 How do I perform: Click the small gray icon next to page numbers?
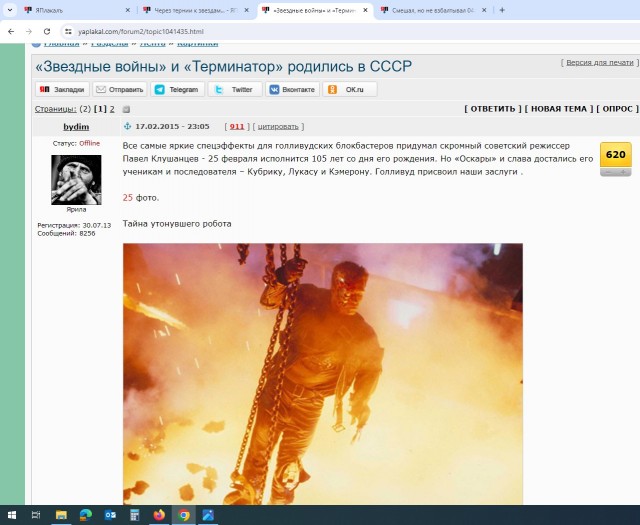(126, 109)
